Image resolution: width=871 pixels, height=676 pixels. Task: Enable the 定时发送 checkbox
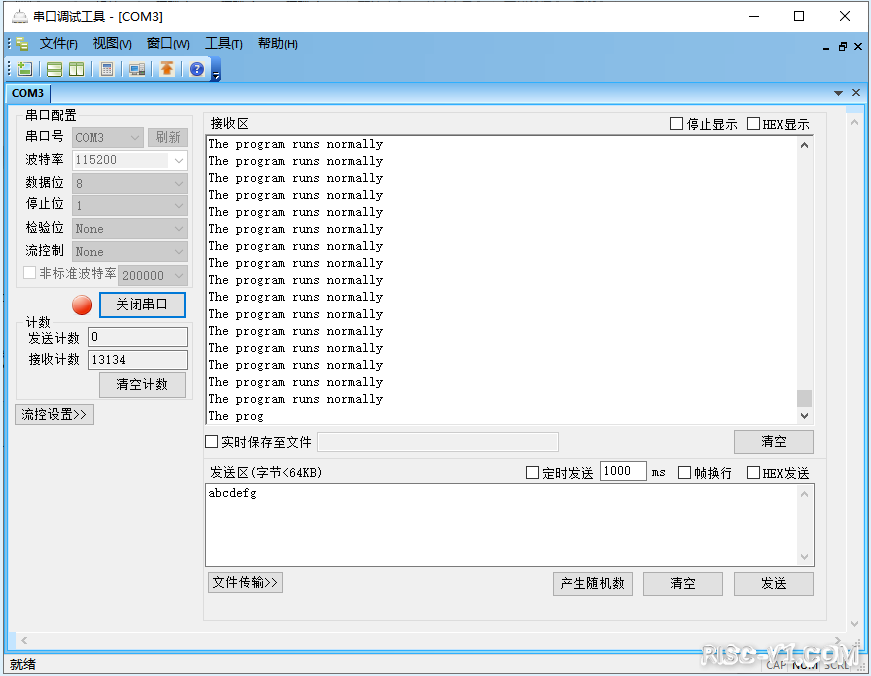click(533, 473)
